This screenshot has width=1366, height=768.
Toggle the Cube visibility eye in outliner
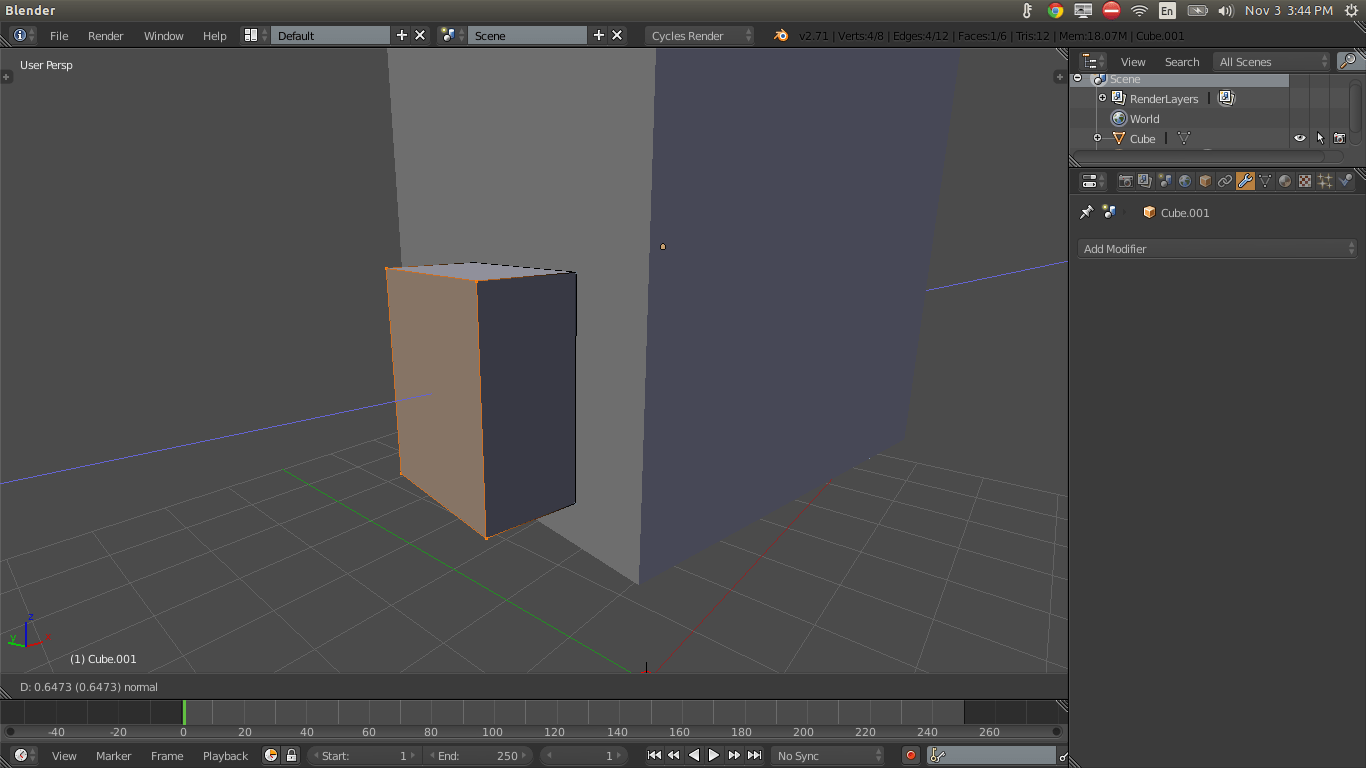1299,137
